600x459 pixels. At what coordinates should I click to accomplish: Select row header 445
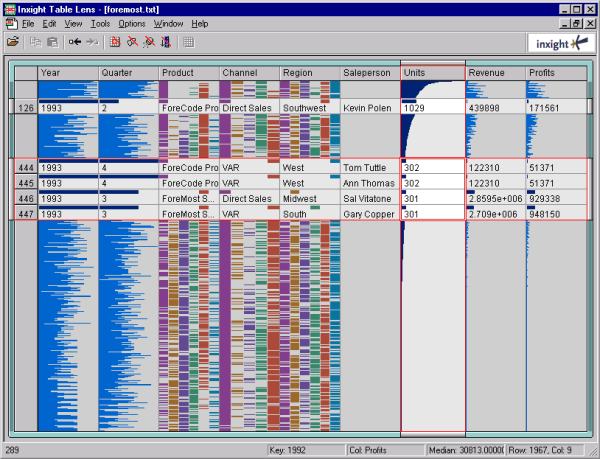coord(26,183)
